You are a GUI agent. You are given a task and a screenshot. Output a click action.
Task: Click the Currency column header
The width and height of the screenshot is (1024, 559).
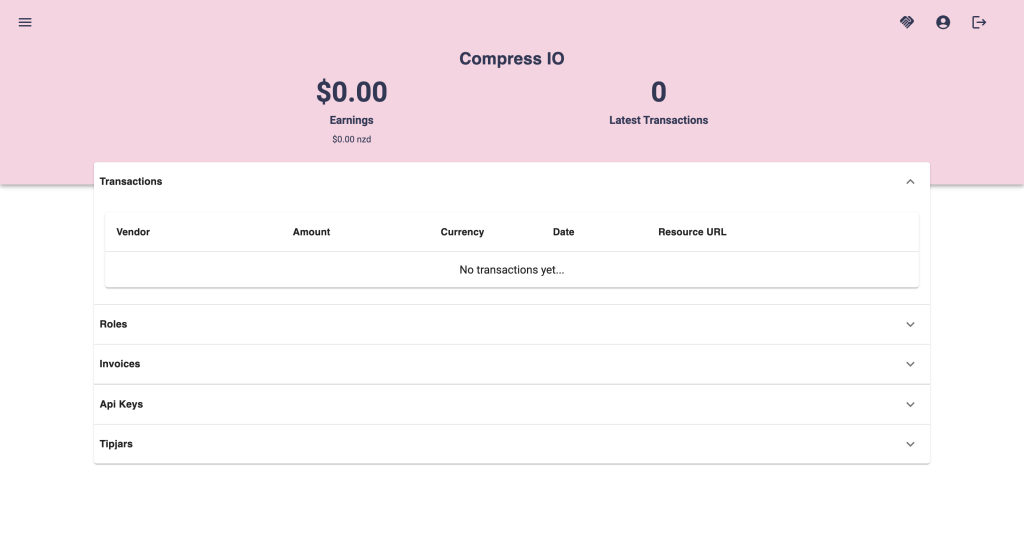[462, 232]
